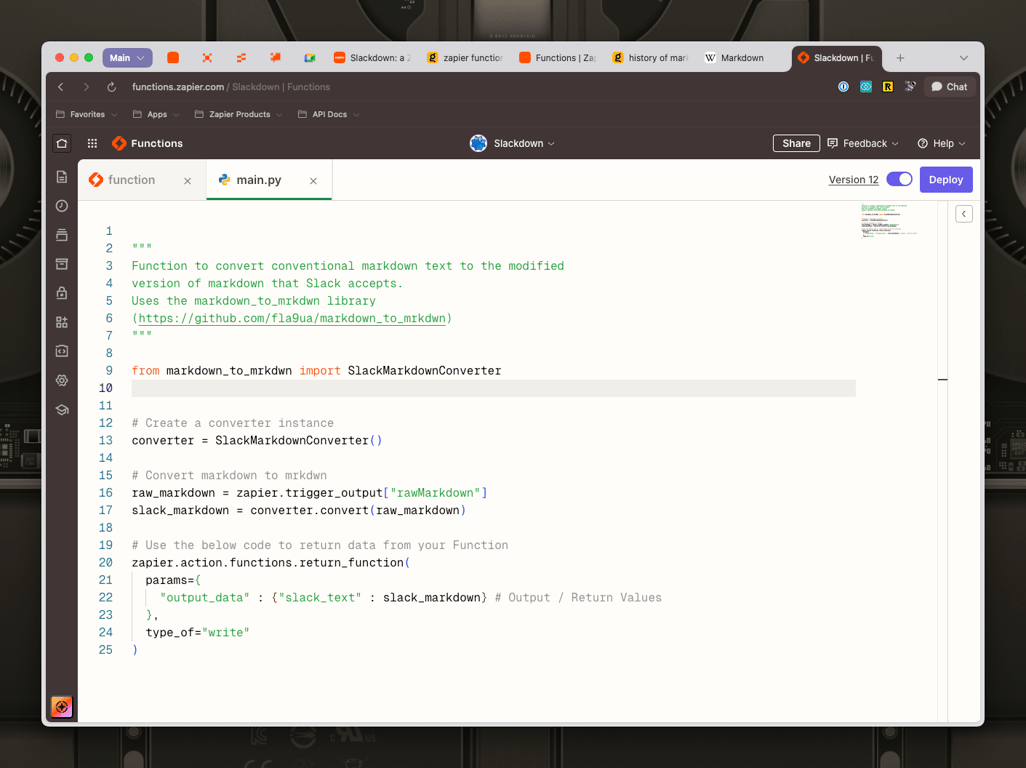
Task: Open the apps grid launcher icon
Action: 92,143
